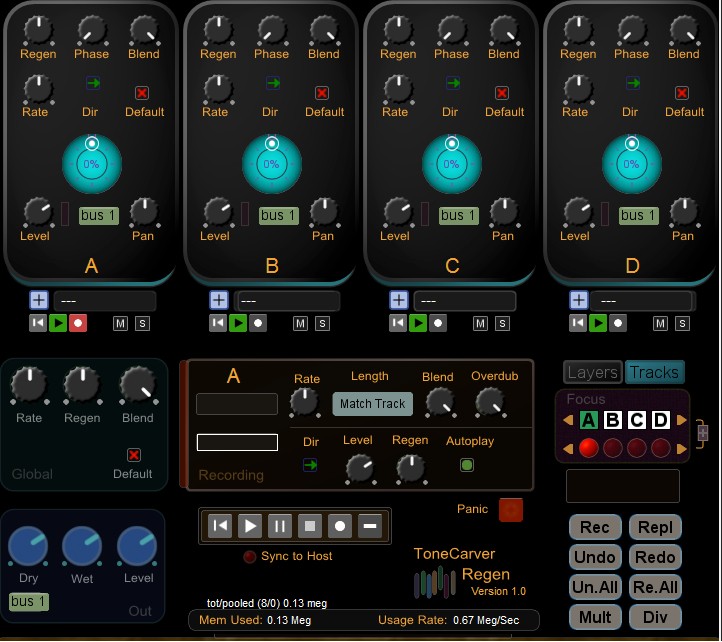Solo track B with S button
This screenshot has width=722, height=642.
coord(322,324)
